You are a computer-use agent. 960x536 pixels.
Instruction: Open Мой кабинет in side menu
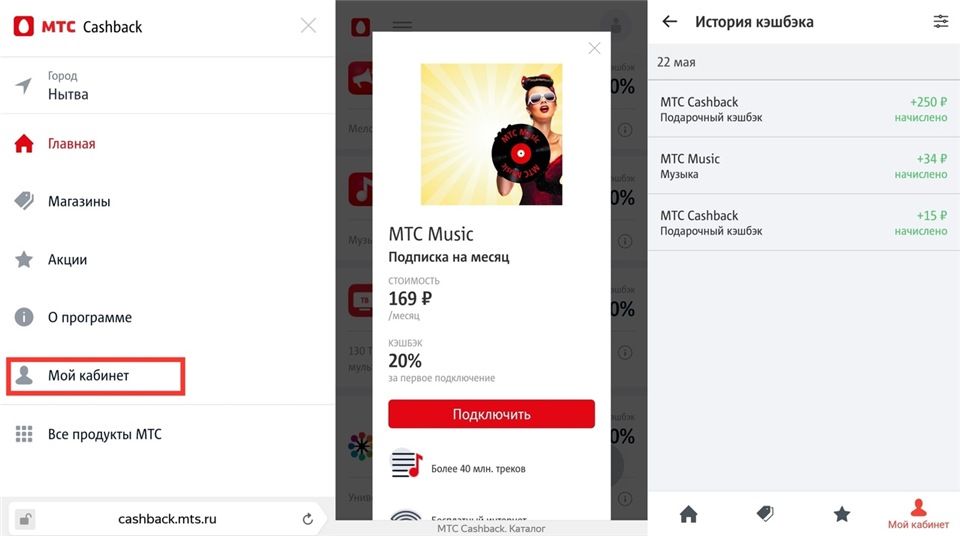point(96,376)
